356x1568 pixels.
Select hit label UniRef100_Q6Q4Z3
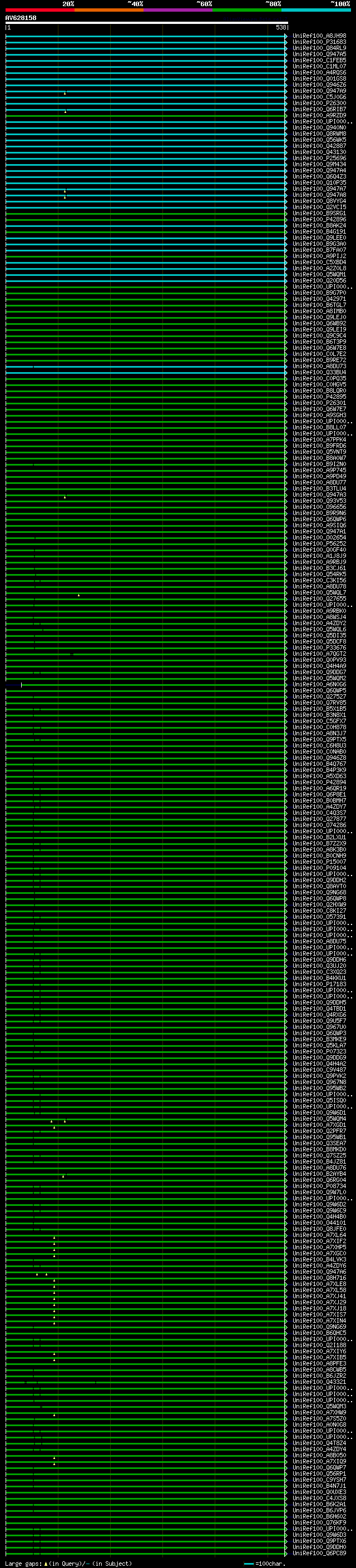319,176
